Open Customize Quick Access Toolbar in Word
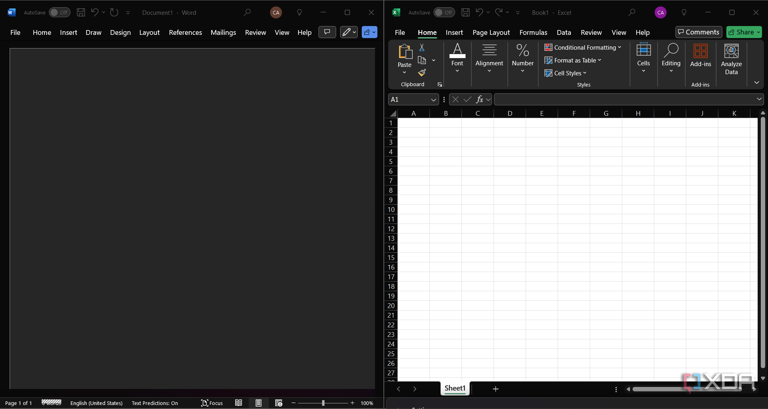This screenshot has width=768, height=409. tap(128, 13)
